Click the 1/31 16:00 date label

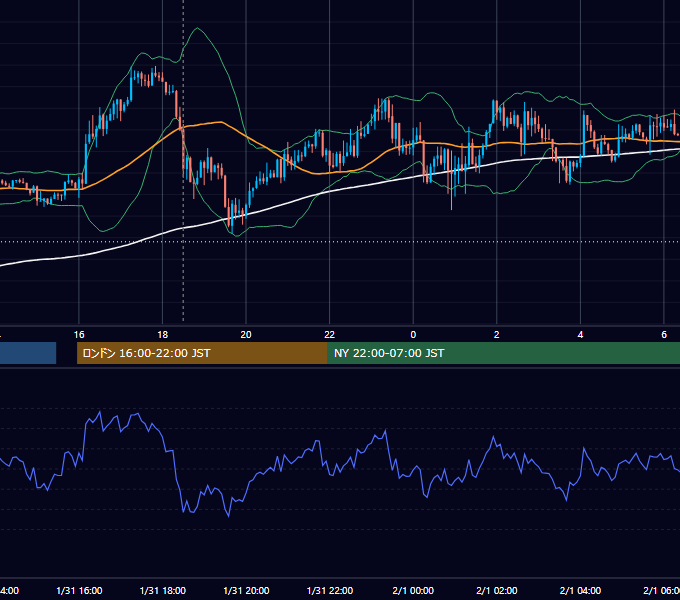79,590
